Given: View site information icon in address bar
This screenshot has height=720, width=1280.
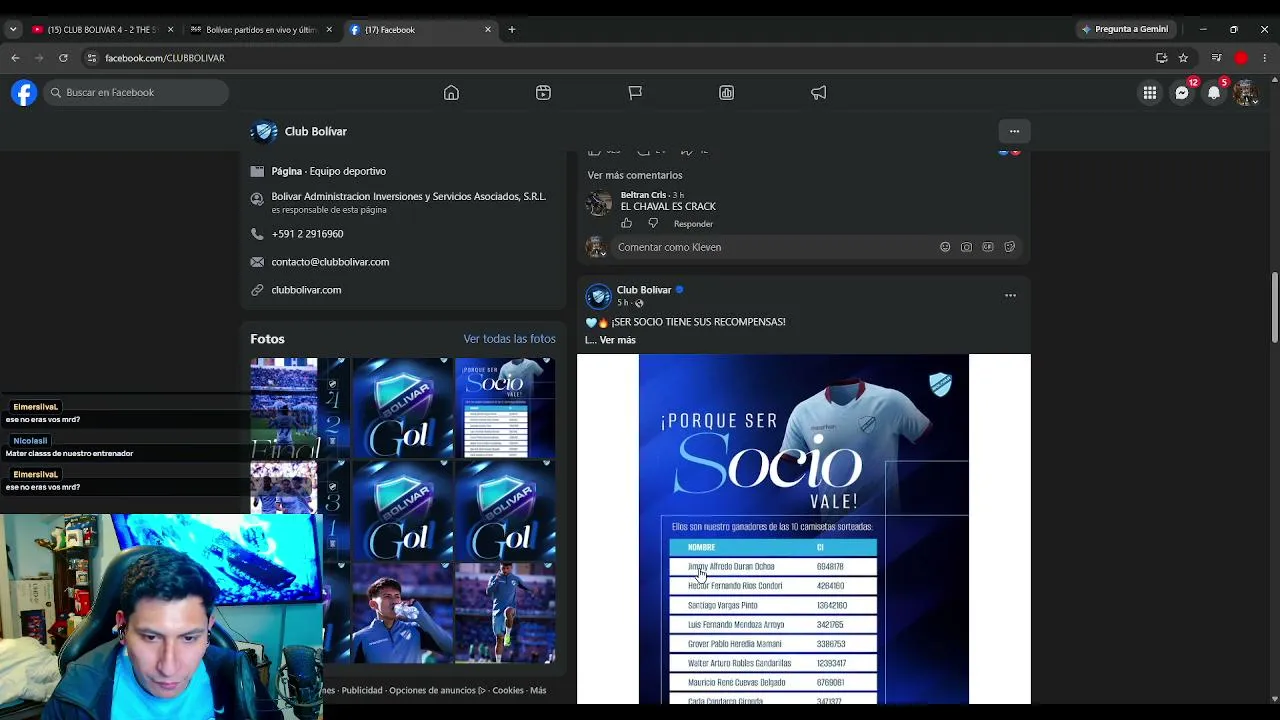Looking at the screenshot, I should 92,58.
